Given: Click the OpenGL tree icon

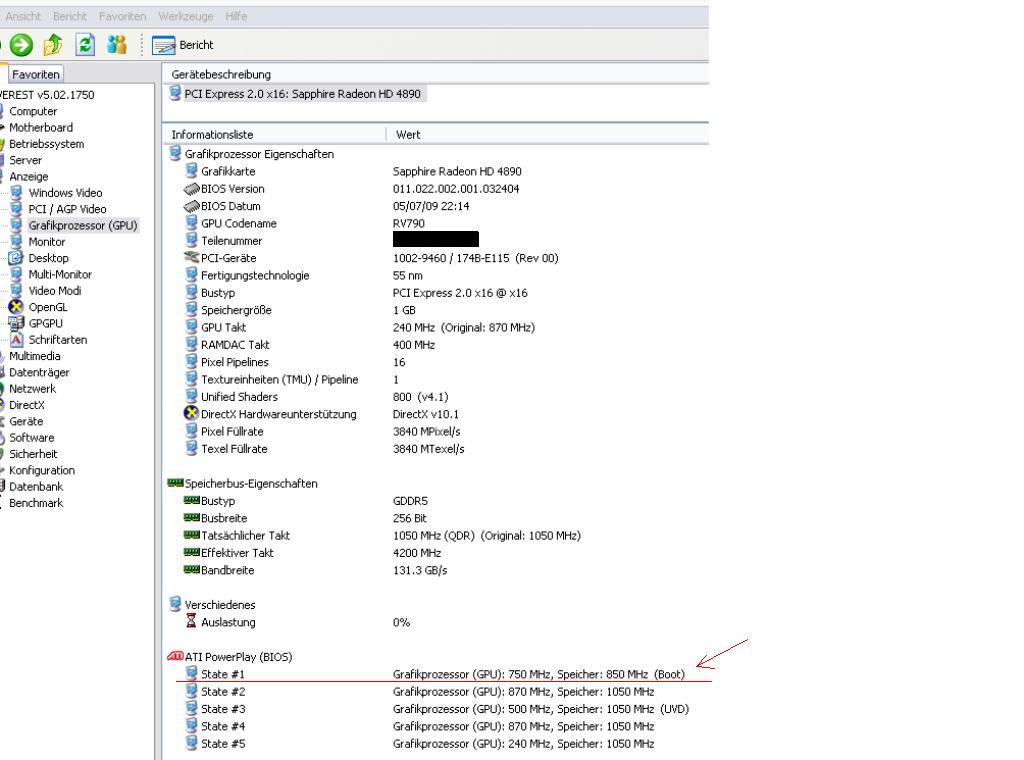Looking at the screenshot, I should [16, 307].
